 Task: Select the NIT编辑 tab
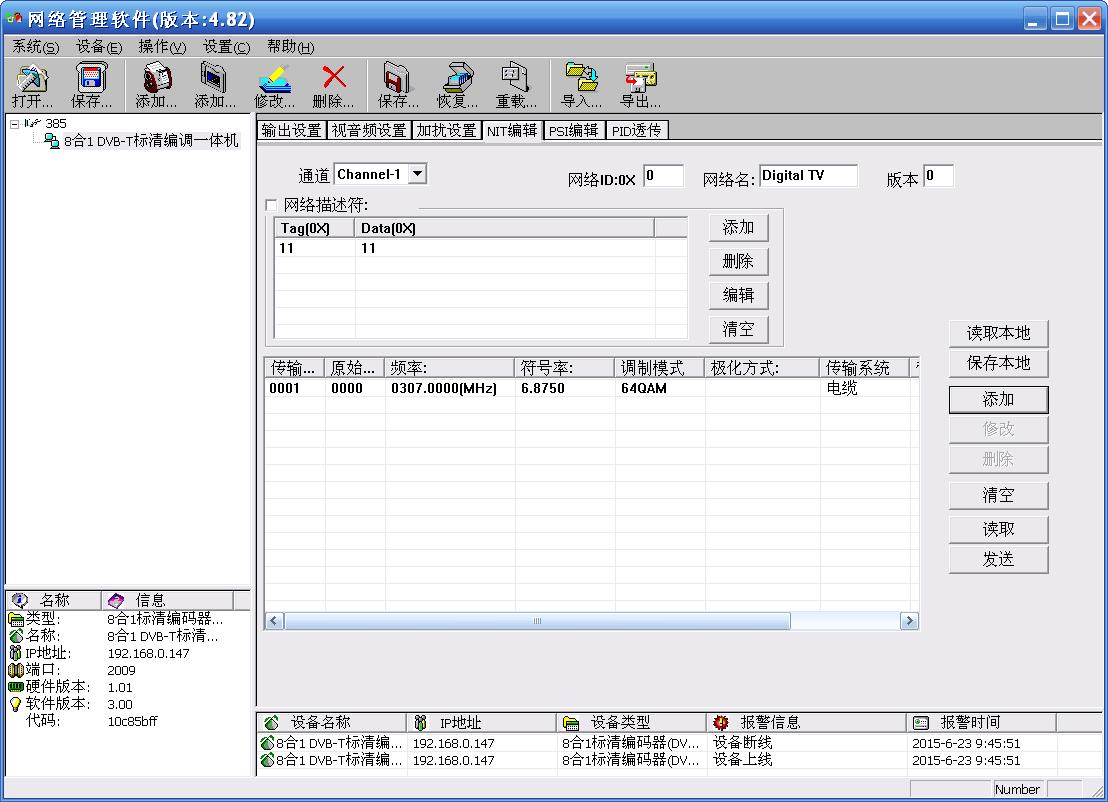[x=512, y=131]
